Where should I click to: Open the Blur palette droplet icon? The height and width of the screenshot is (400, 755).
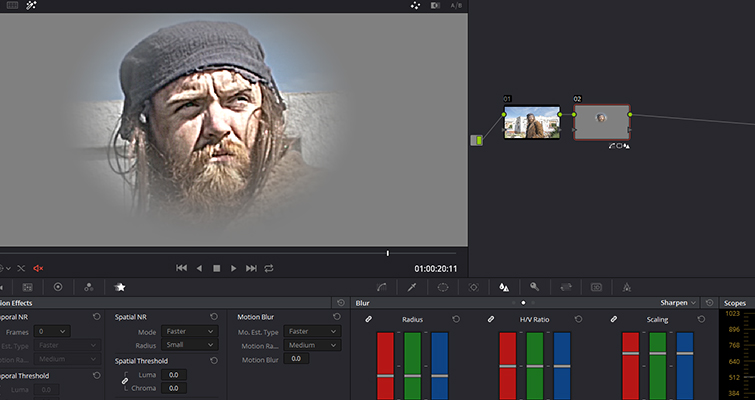[504, 287]
